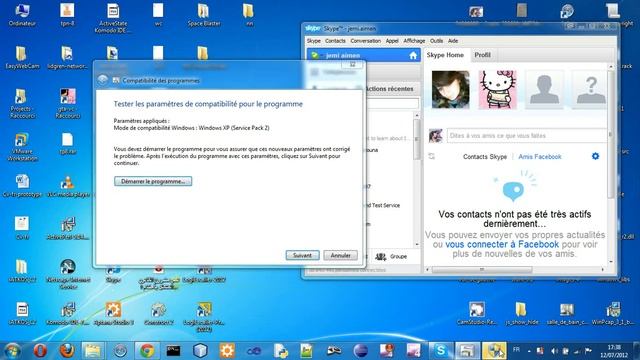Open the VLC media player desktop shortcut
The image size is (640, 360).
[x=68, y=187]
